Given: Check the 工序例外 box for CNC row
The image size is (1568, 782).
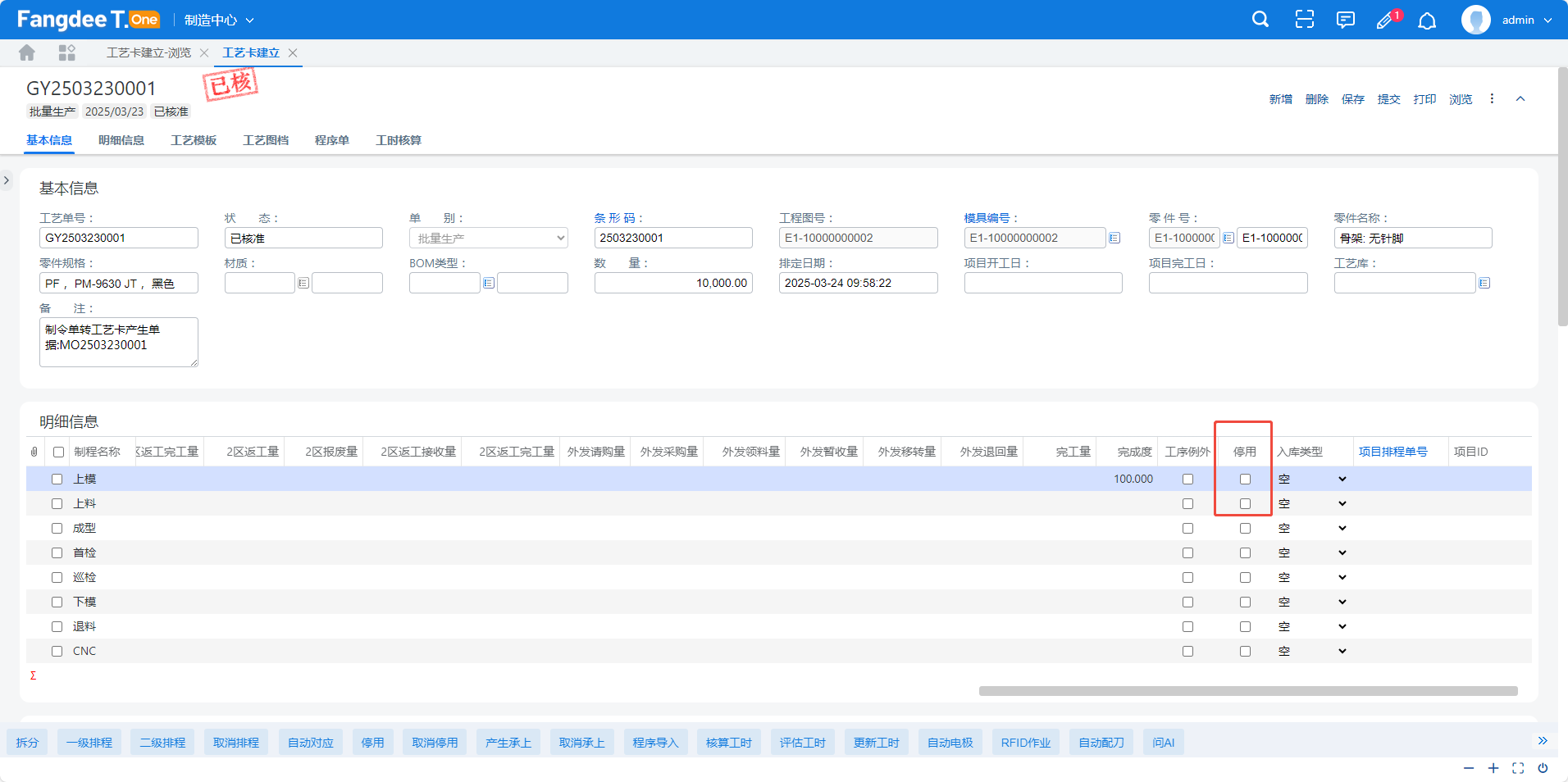Looking at the screenshot, I should pyautogui.click(x=1187, y=651).
